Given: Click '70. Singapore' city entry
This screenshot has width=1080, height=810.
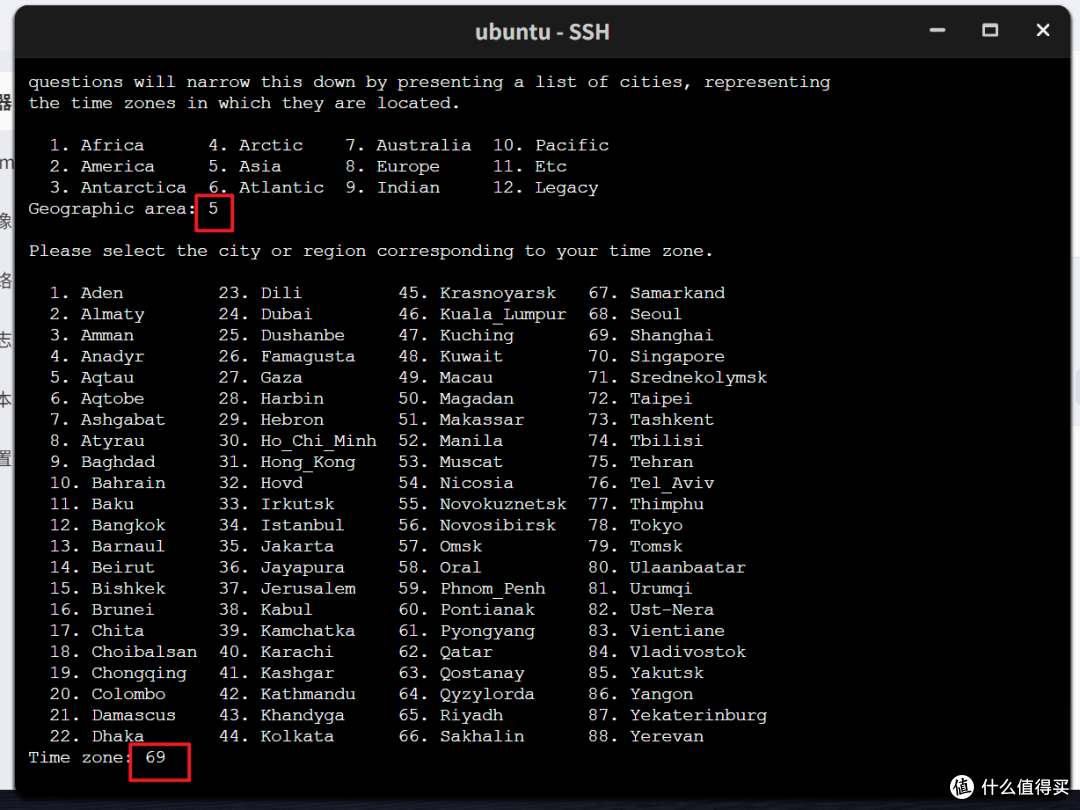Looking at the screenshot, I should click(656, 356).
